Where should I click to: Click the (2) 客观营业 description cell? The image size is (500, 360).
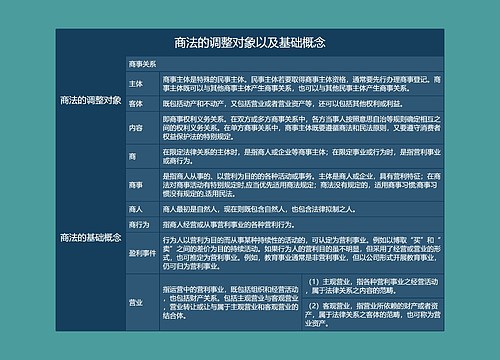373,314
